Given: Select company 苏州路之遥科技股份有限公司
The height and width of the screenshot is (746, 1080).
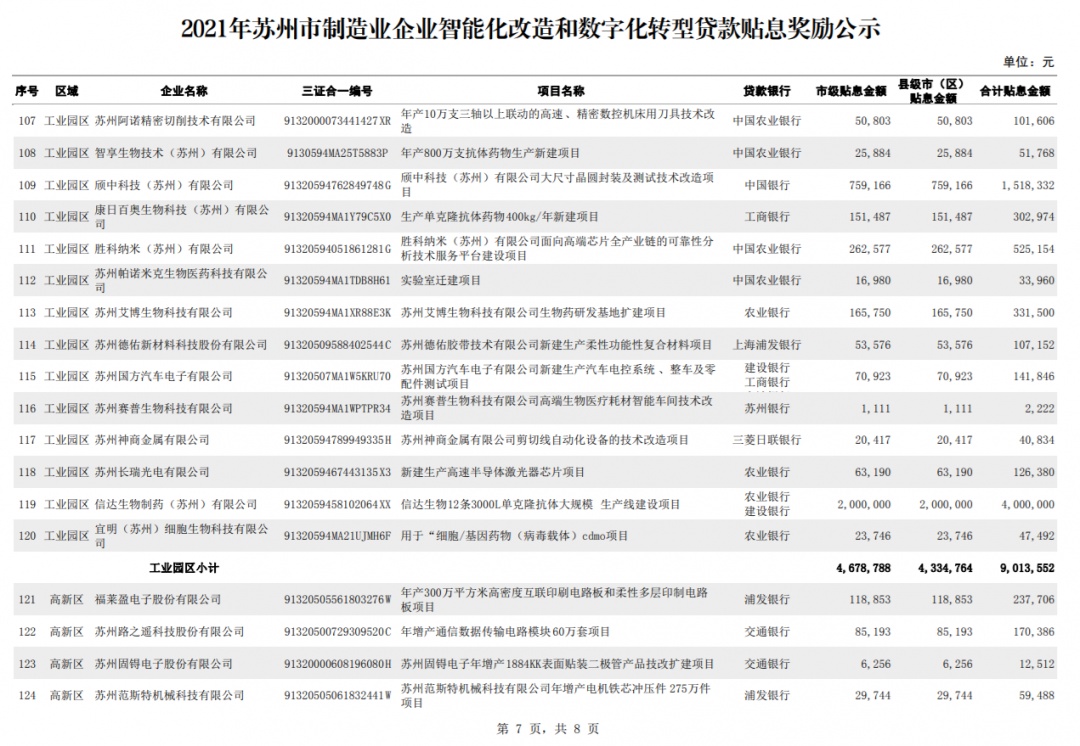Looking at the screenshot, I should point(169,632).
